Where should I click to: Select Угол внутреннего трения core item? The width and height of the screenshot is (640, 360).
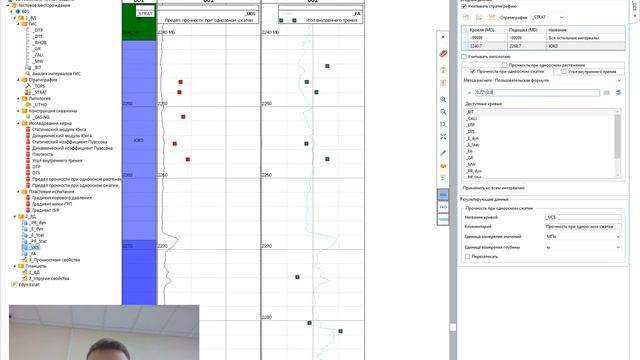pos(57,160)
